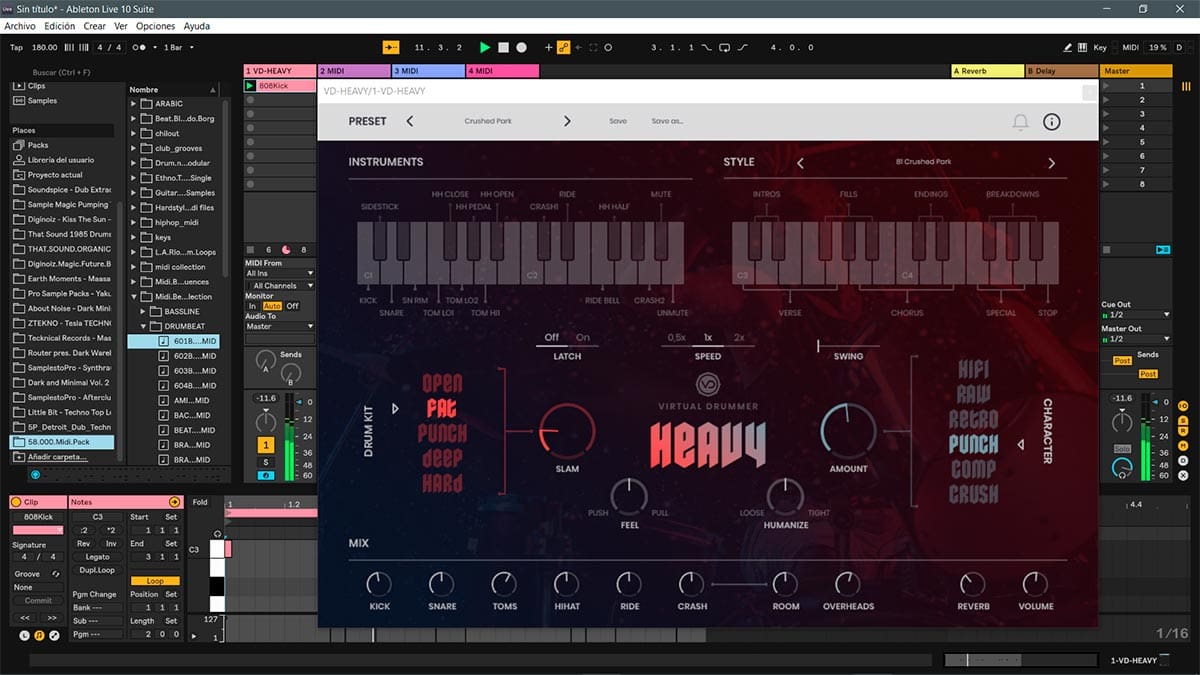The height and width of the screenshot is (675, 1200).
Task: Toggle the computer MIDI keyboard icon
Action: pyautogui.click(x=1083, y=47)
